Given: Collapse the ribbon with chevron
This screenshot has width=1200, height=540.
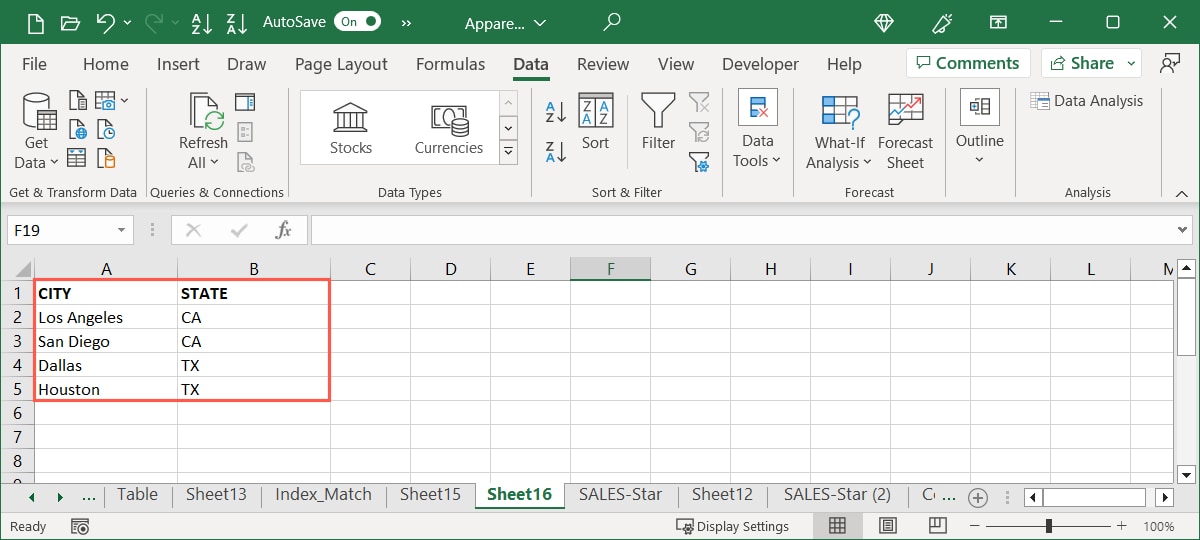Looking at the screenshot, I should (x=1183, y=193).
